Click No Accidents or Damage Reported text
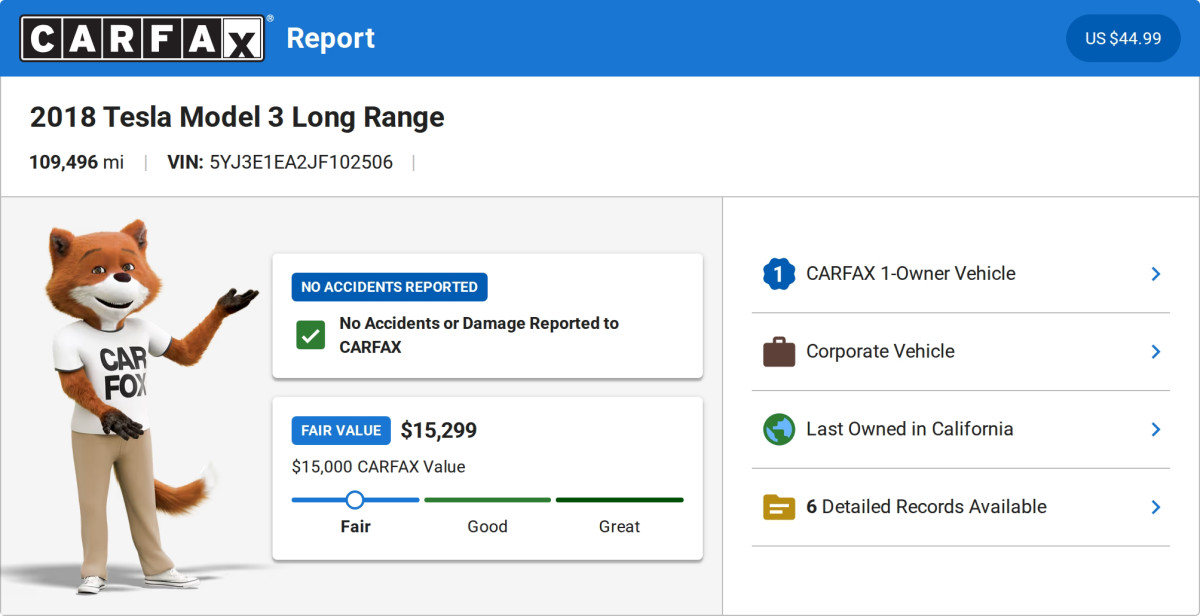This screenshot has width=1200, height=616. 479,335
